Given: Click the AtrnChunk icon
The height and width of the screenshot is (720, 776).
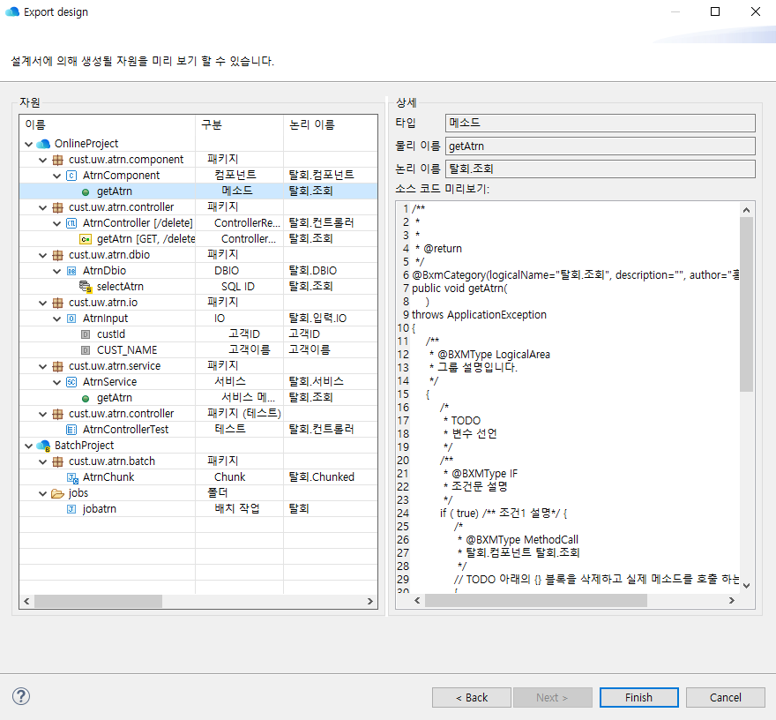Looking at the screenshot, I should pyautogui.click(x=71, y=477).
